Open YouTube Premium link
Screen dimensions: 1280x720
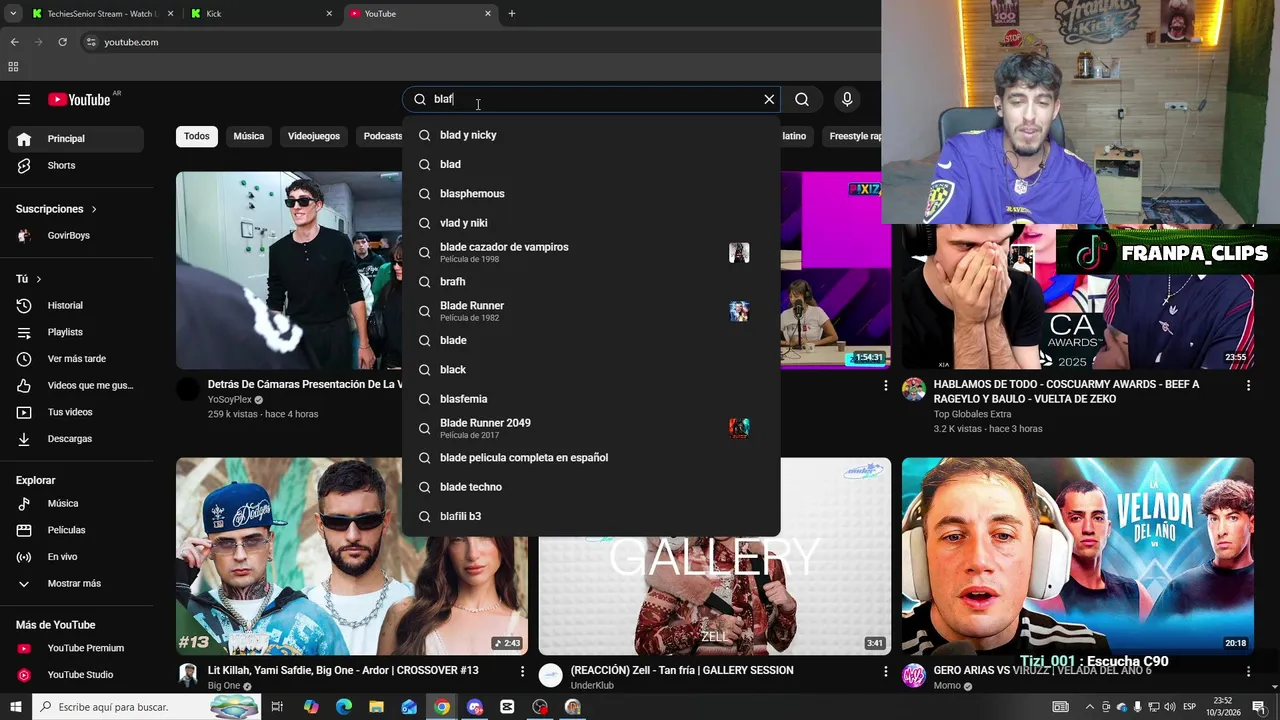pos(76,648)
